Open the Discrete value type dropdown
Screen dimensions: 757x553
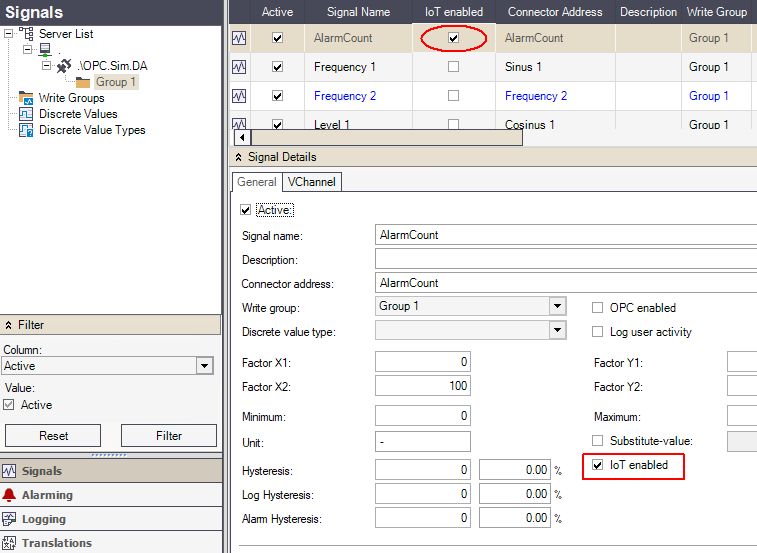(558, 330)
